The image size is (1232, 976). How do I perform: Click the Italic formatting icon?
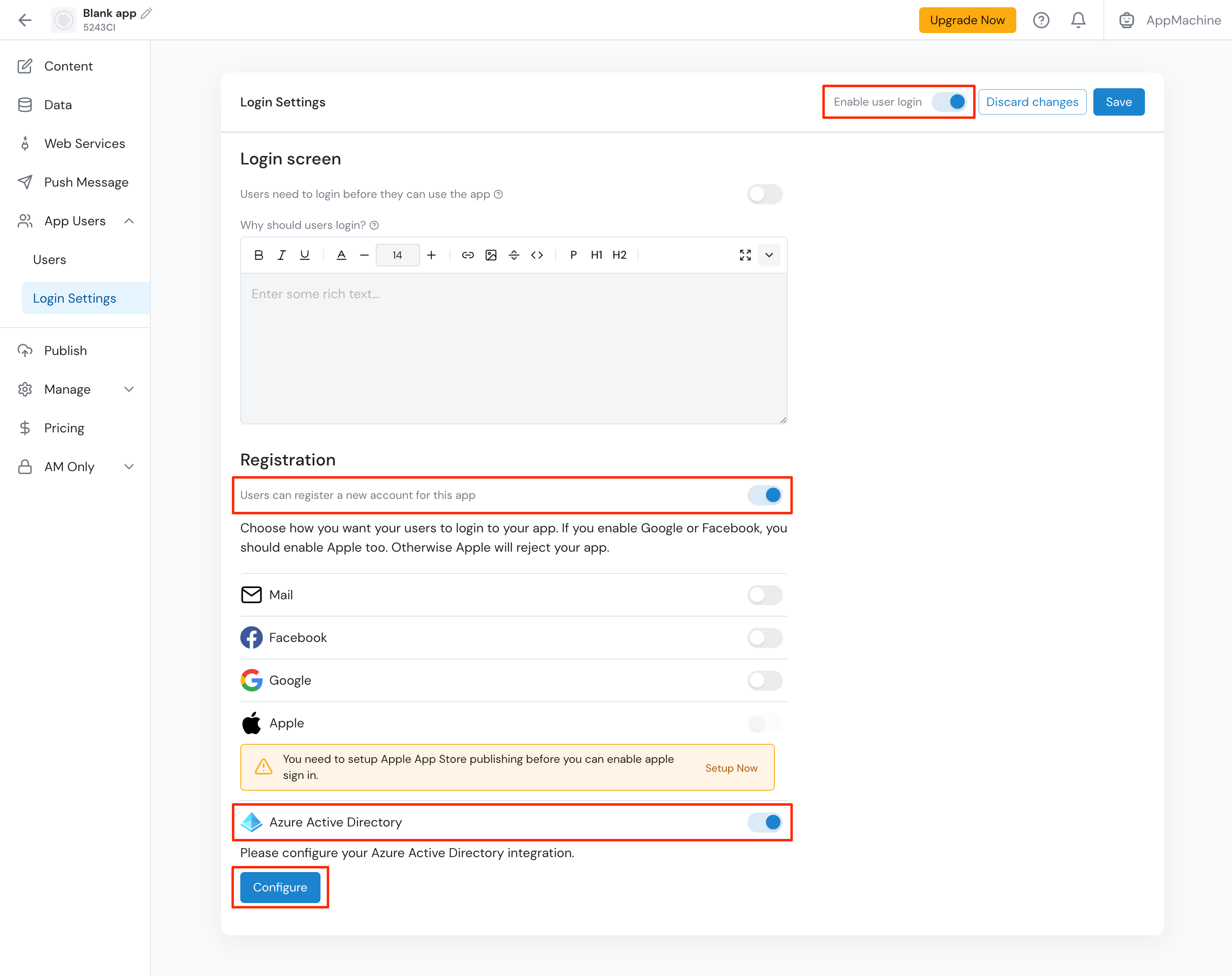click(x=281, y=255)
